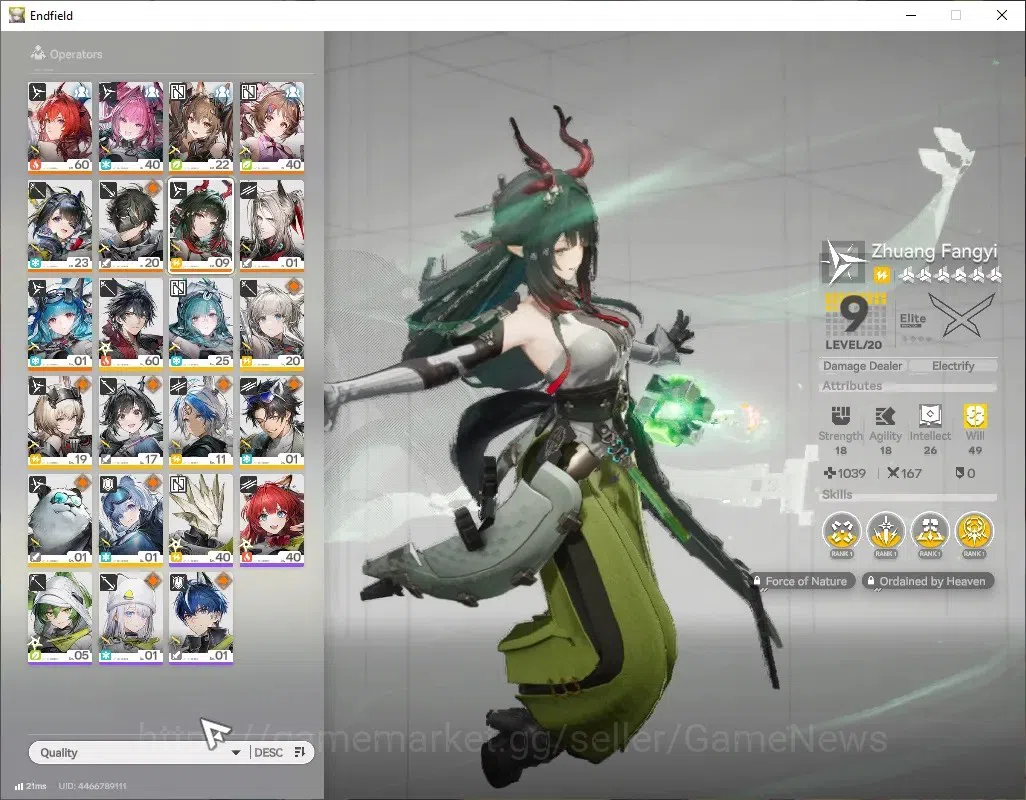Open the first skill icon in Skills

point(841,531)
